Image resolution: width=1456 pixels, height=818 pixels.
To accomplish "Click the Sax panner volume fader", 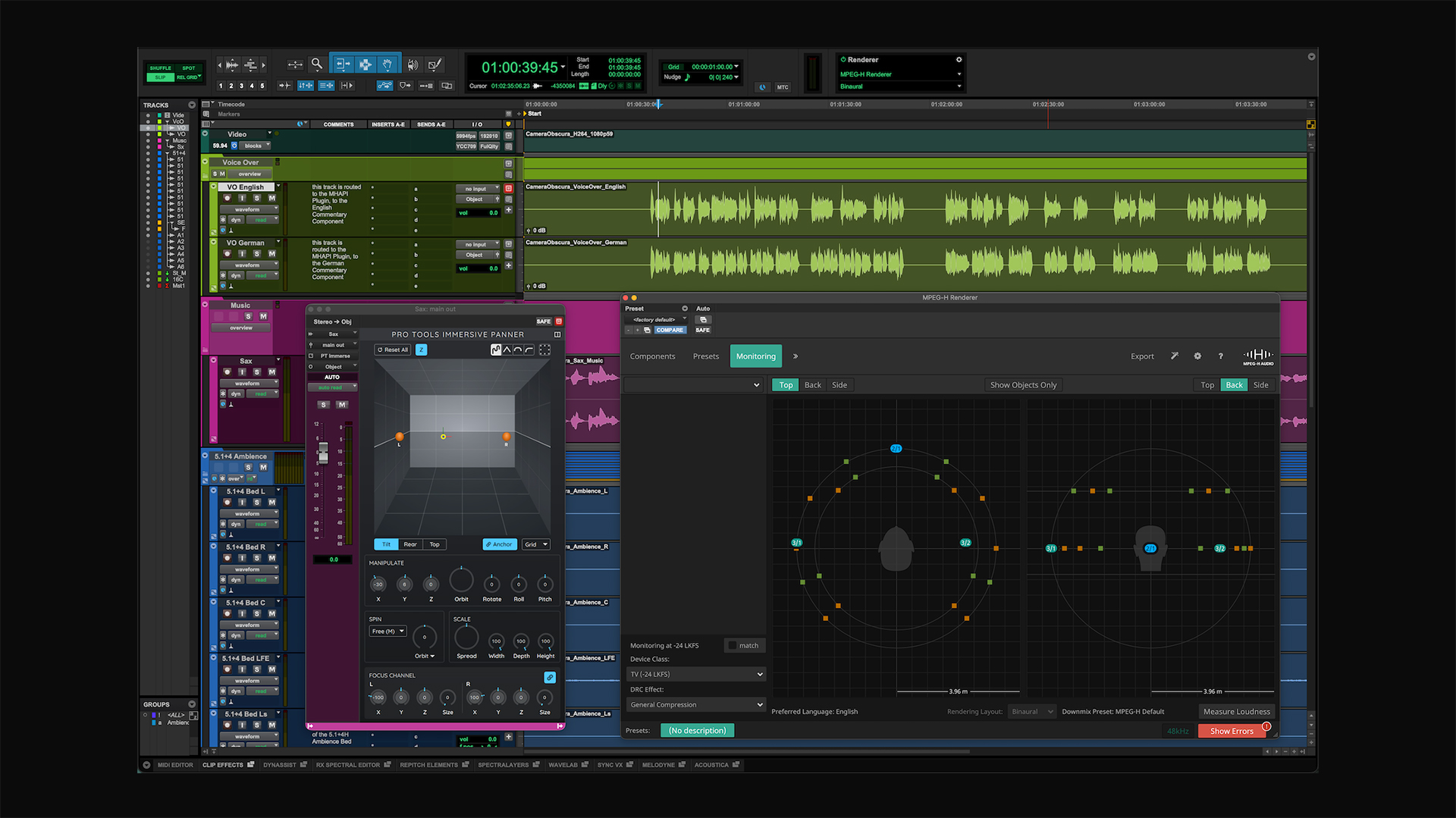I will (x=323, y=453).
